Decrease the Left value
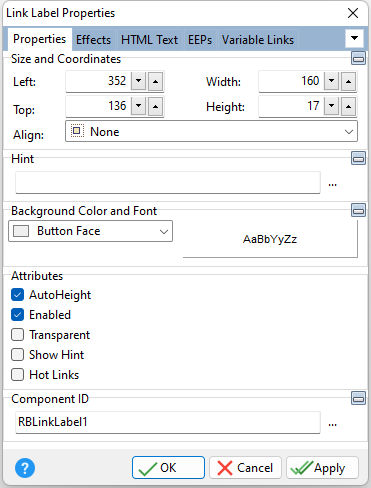Viewport: 371px width, 488px height. coord(139,81)
